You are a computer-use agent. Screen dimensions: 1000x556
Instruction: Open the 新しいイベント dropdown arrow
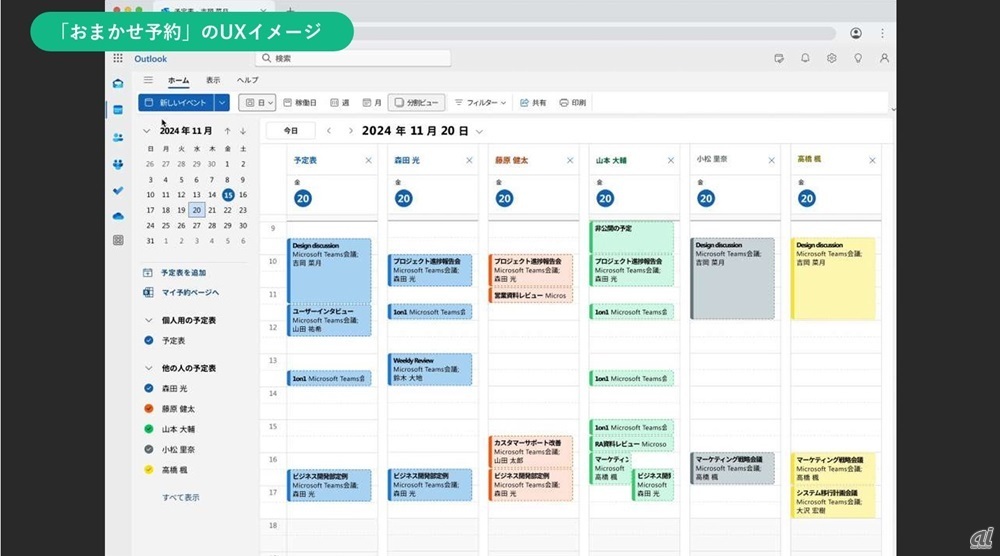pyautogui.click(x=222, y=103)
